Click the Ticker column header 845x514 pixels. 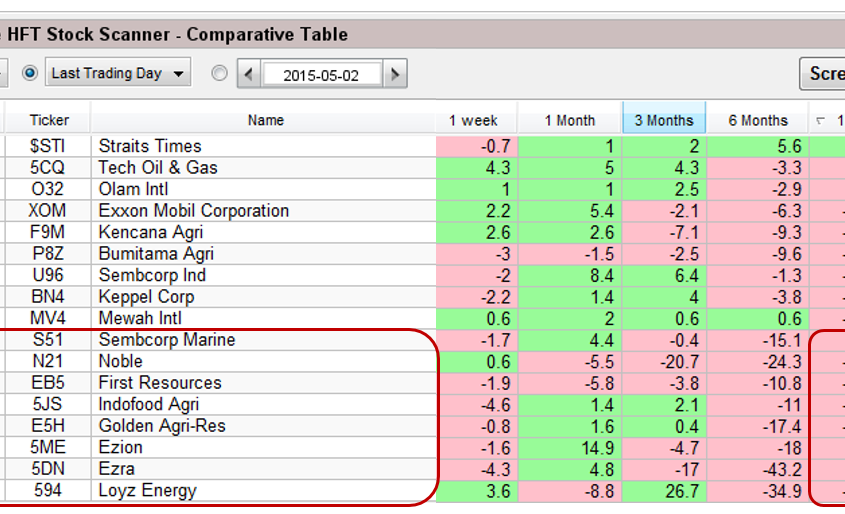(49, 120)
